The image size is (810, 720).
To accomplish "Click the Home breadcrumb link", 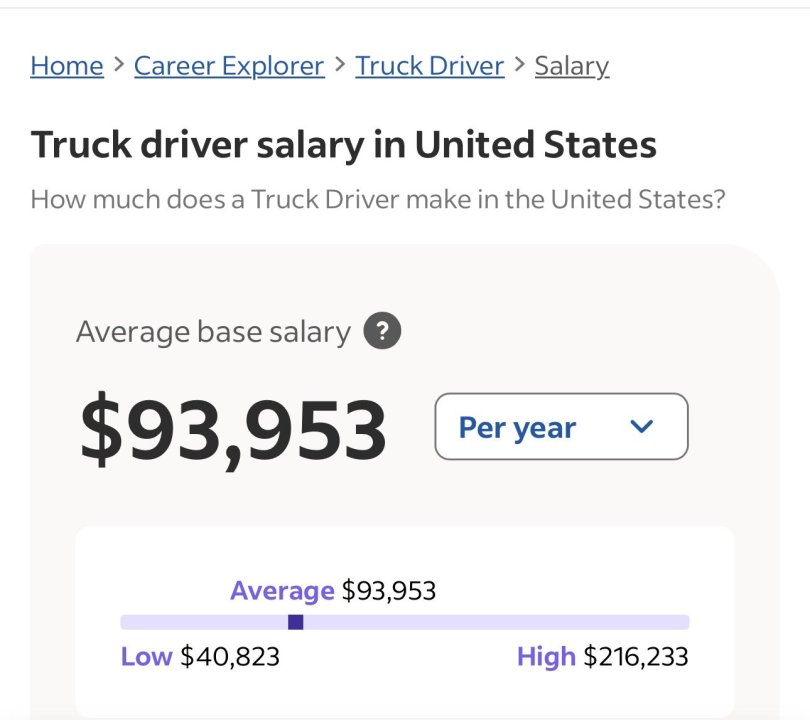I will [x=67, y=66].
